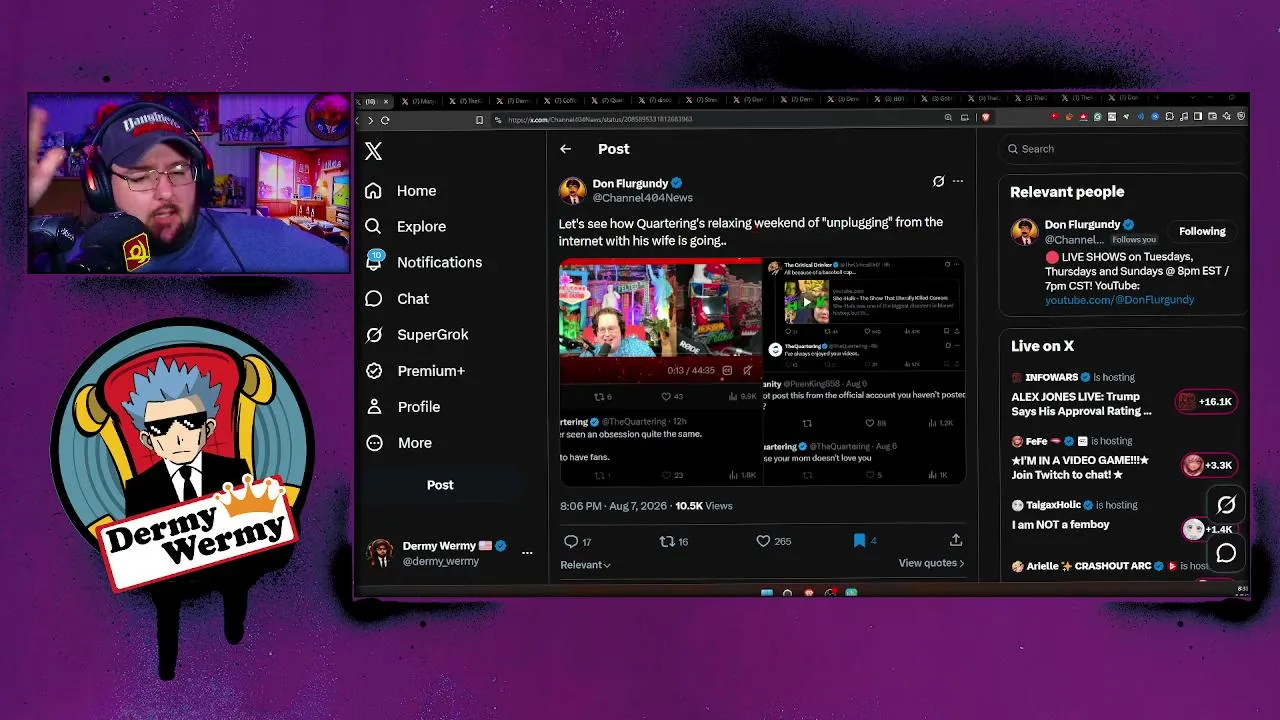The image size is (1280, 720).
Task: Click the Search field on X
Action: [x=1123, y=149]
